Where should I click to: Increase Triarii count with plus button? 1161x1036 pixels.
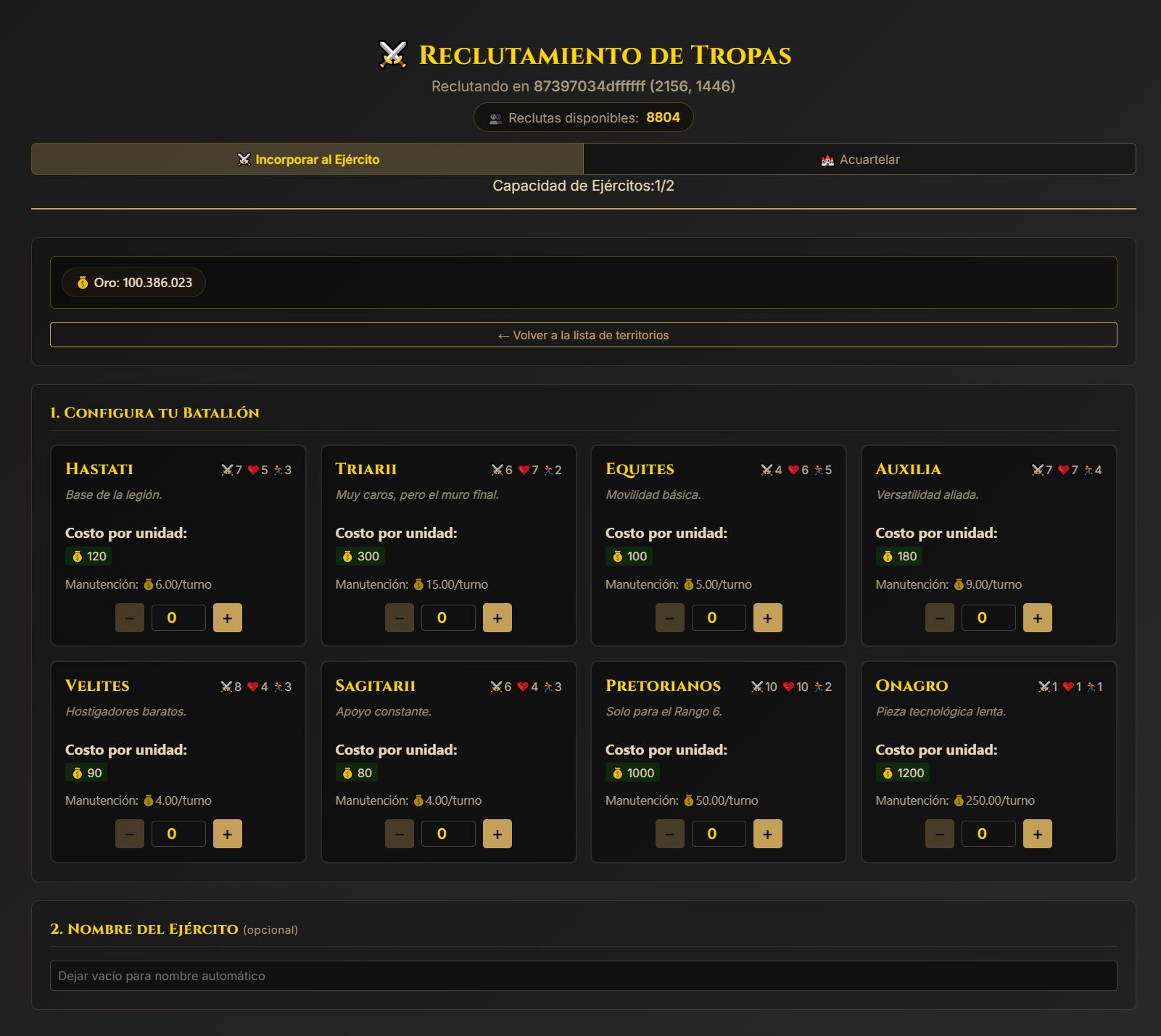point(497,618)
